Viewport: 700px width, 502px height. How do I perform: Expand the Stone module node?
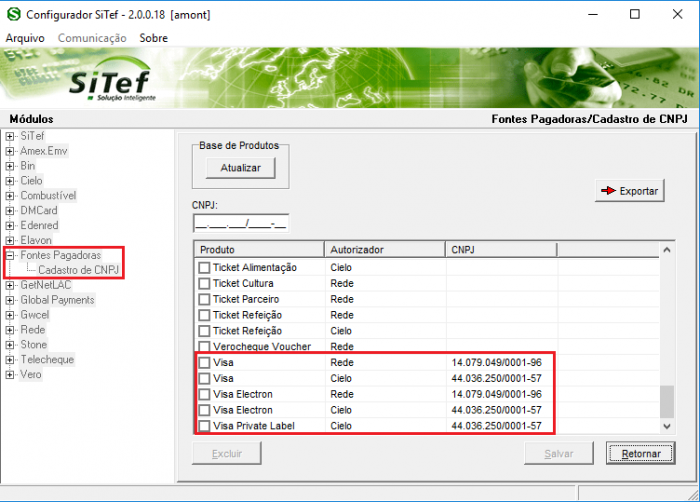[9, 345]
